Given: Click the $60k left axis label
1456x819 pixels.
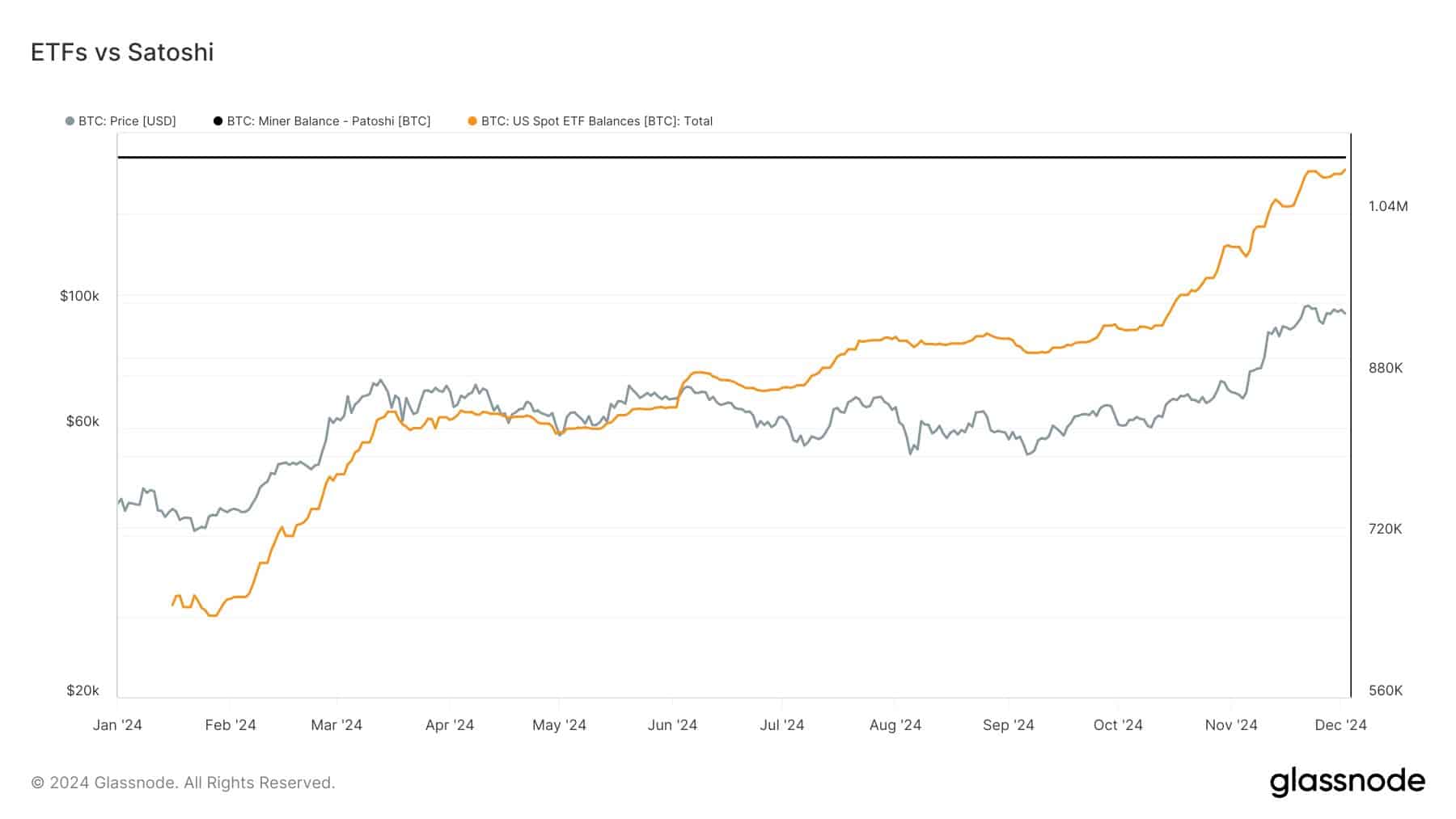Looking at the screenshot, I should coord(83,421).
